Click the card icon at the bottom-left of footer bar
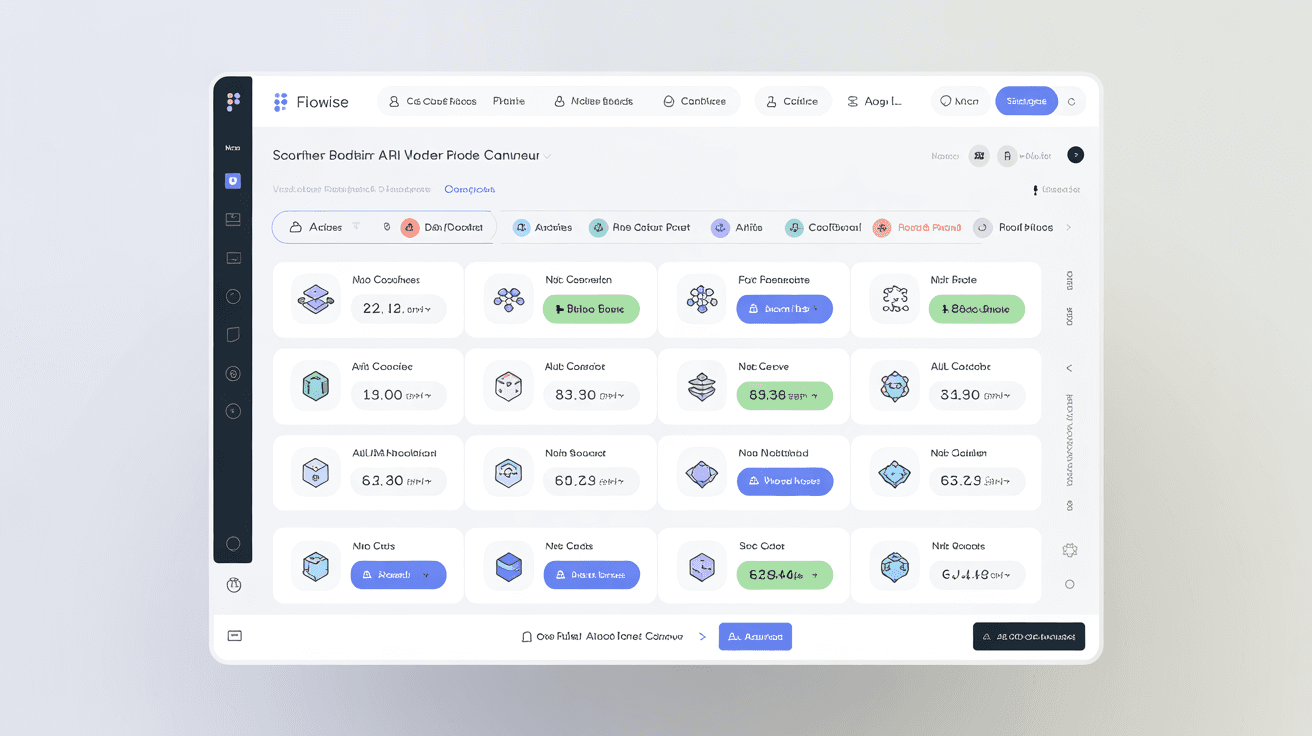This screenshot has width=1312, height=736. click(x=235, y=635)
